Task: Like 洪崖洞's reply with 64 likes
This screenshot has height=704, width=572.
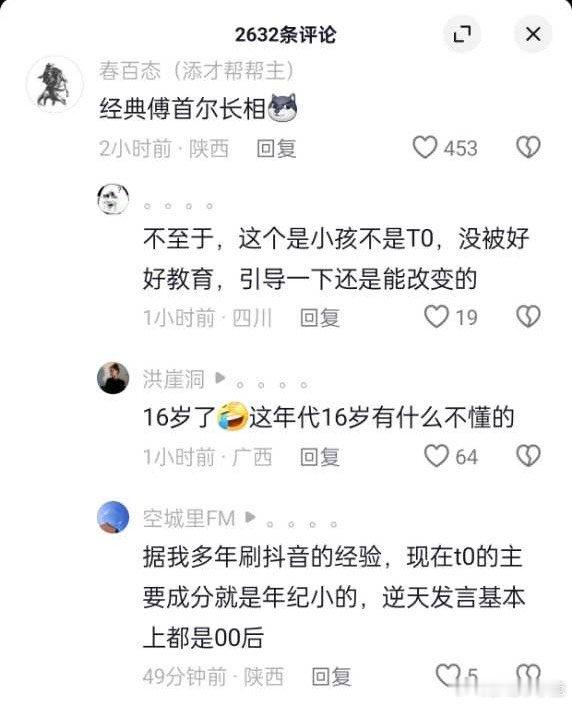Action: point(436,456)
